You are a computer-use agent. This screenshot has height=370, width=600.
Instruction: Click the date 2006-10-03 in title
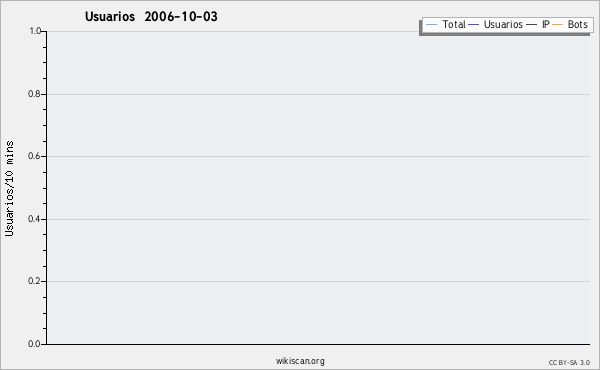(181, 16)
